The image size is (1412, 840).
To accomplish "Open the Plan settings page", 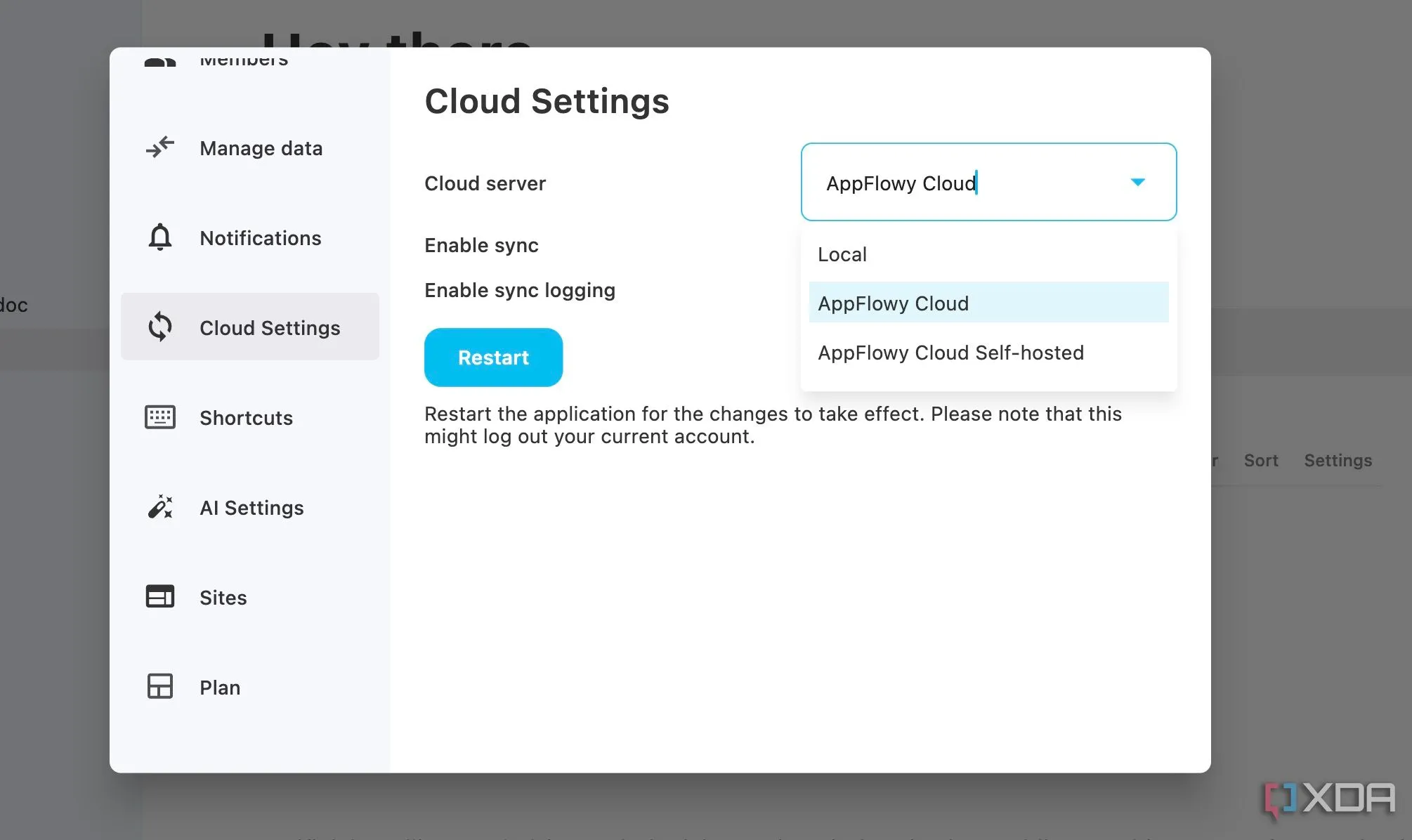I will [250, 687].
